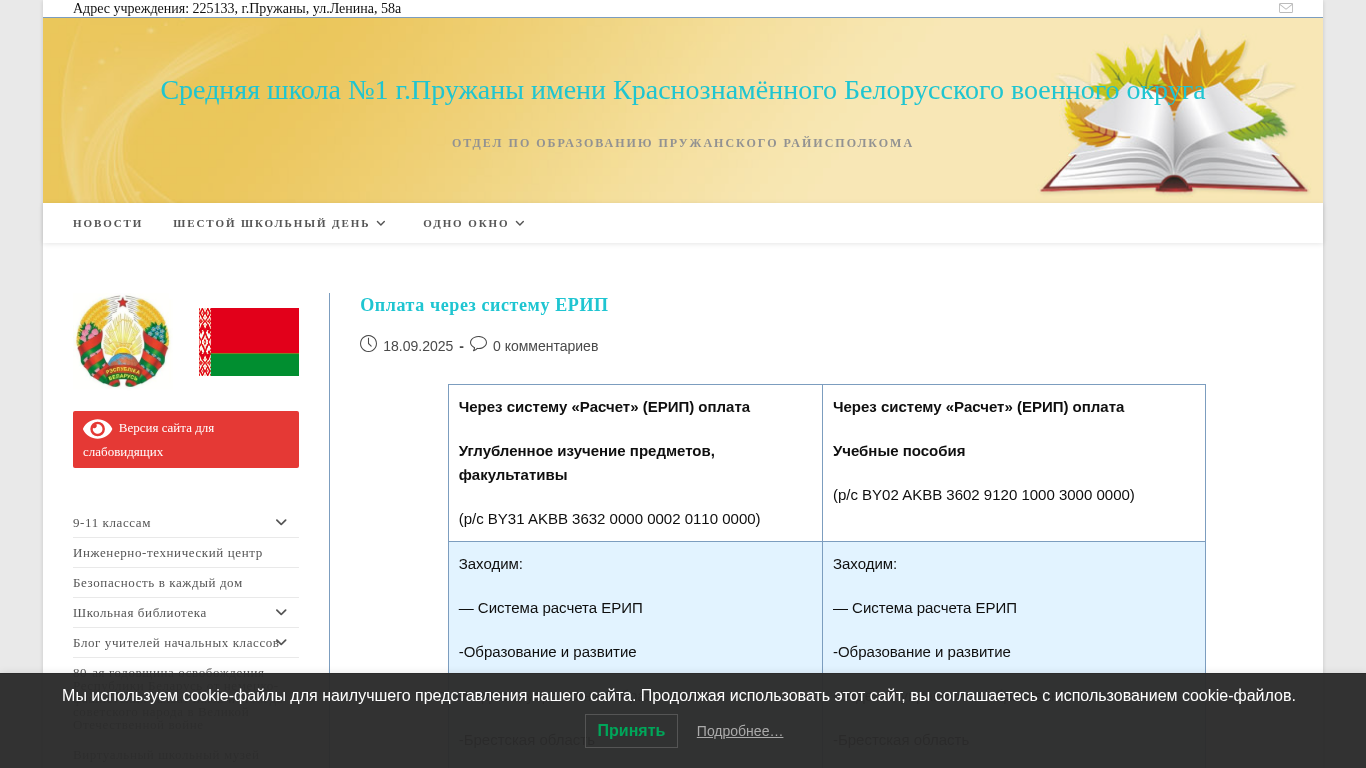1366x768 pixels.
Task: Expand the '9-11 классам' submenu chevron
Action: pos(281,522)
